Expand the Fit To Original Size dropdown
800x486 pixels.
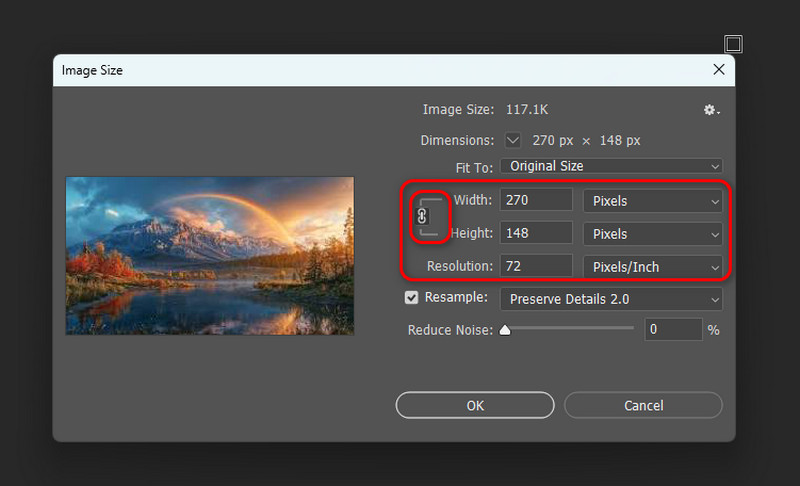point(611,166)
